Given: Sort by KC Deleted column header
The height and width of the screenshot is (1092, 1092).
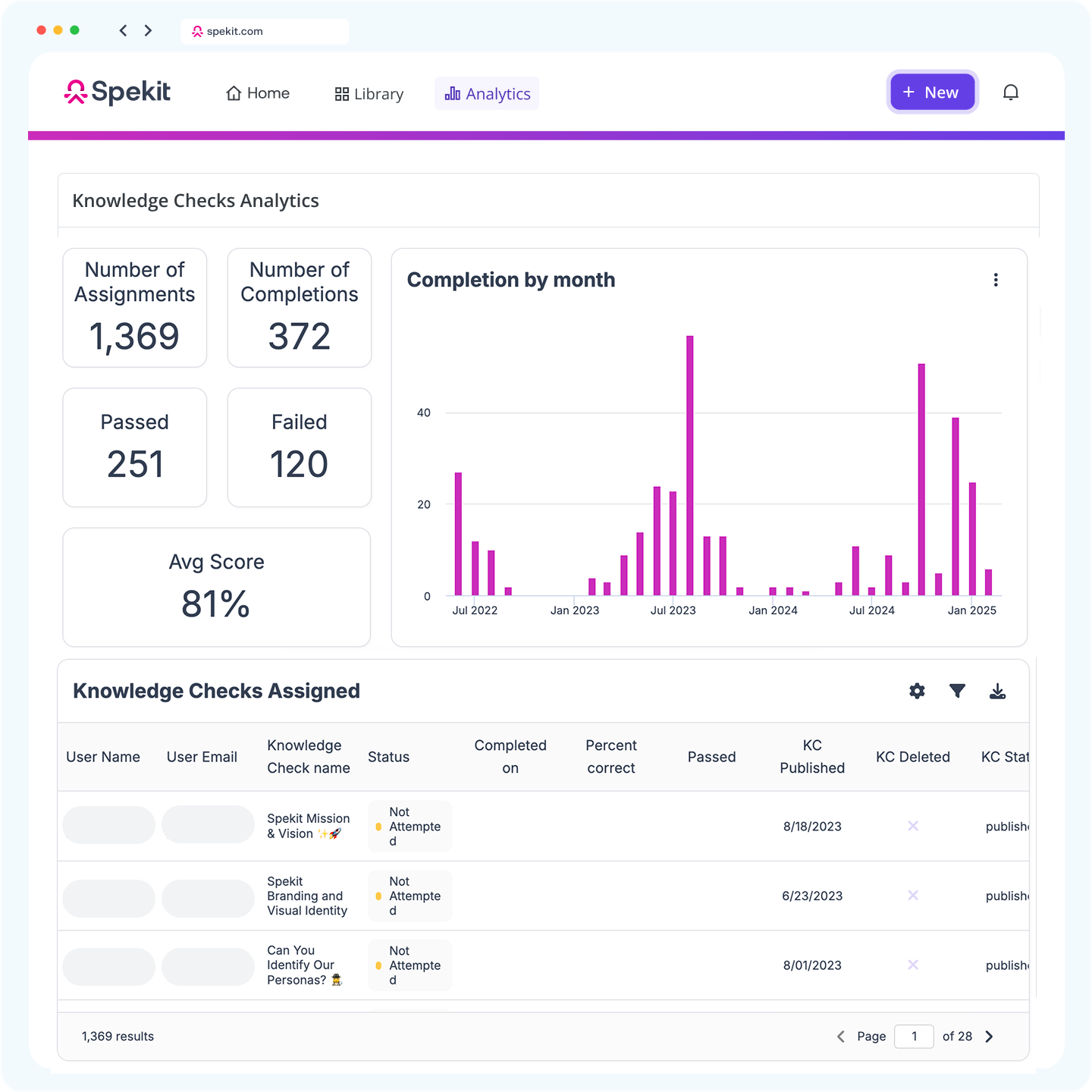Looking at the screenshot, I should click(x=913, y=757).
